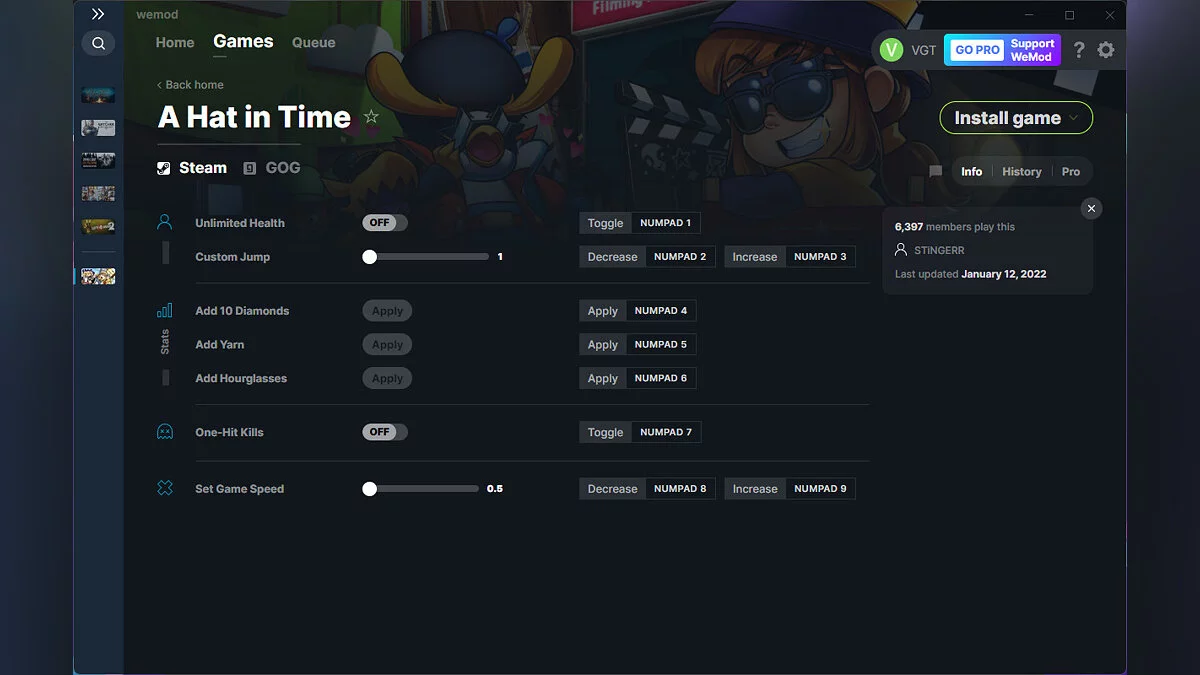This screenshot has width=1200, height=675.
Task: Select the game speed category icon
Action: (x=164, y=488)
